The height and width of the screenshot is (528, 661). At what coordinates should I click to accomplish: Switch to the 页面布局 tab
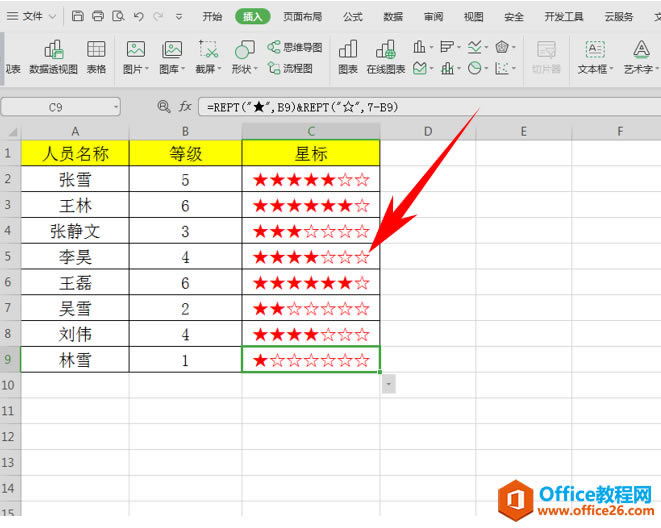tap(303, 16)
